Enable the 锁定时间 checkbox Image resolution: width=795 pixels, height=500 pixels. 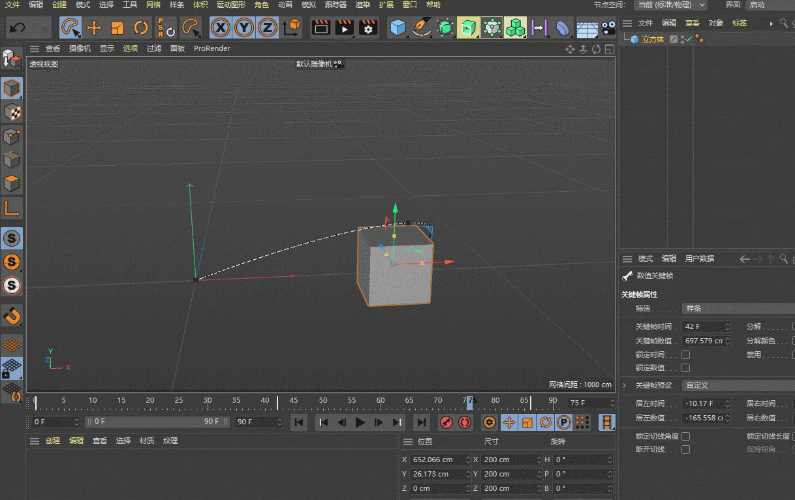[x=685, y=354]
